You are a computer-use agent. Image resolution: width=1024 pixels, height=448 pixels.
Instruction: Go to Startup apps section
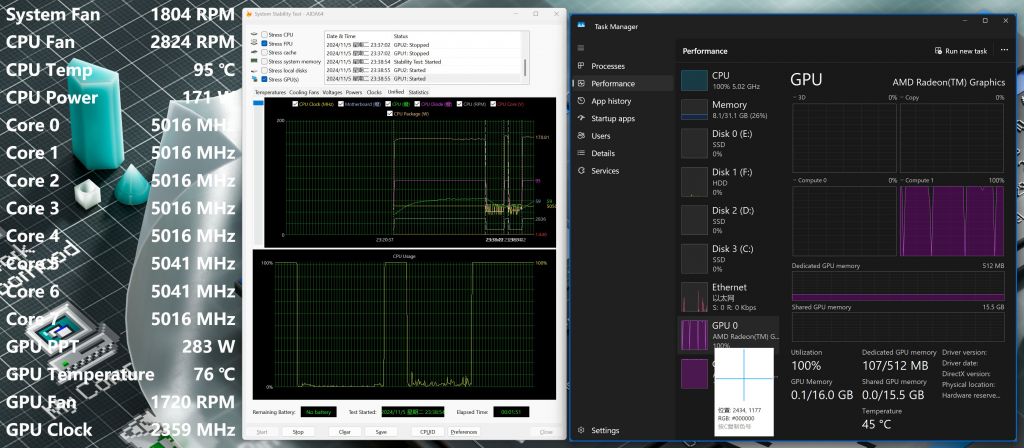(x=612, y=118)
